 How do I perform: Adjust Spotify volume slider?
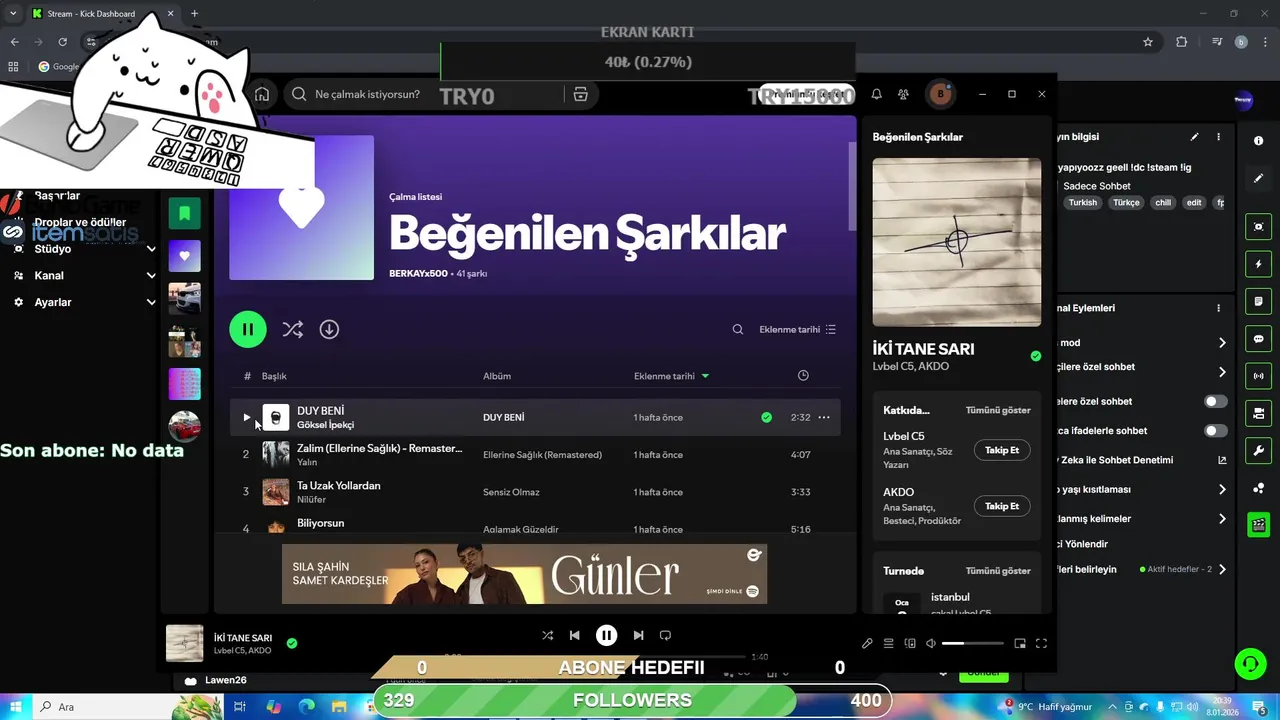coord(972,644)
